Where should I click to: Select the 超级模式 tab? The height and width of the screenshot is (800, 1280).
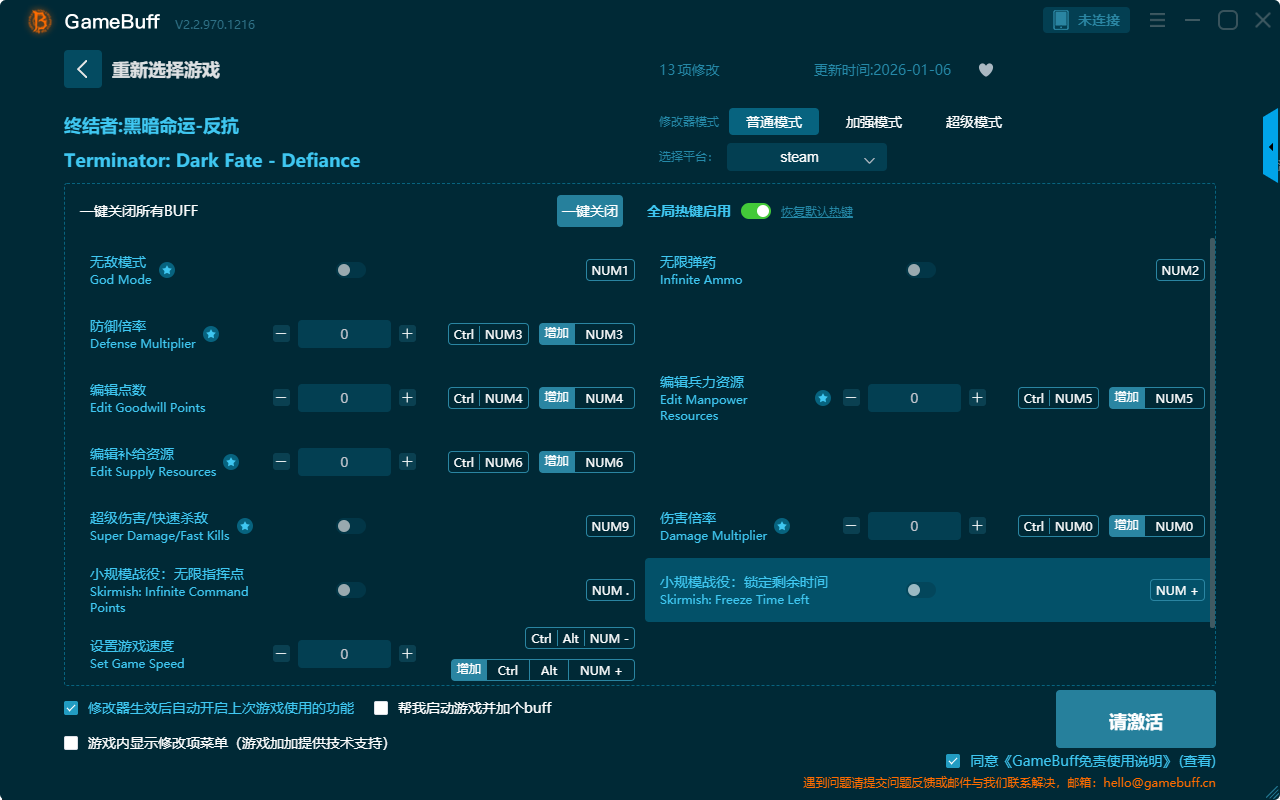[x=973, y=122]
